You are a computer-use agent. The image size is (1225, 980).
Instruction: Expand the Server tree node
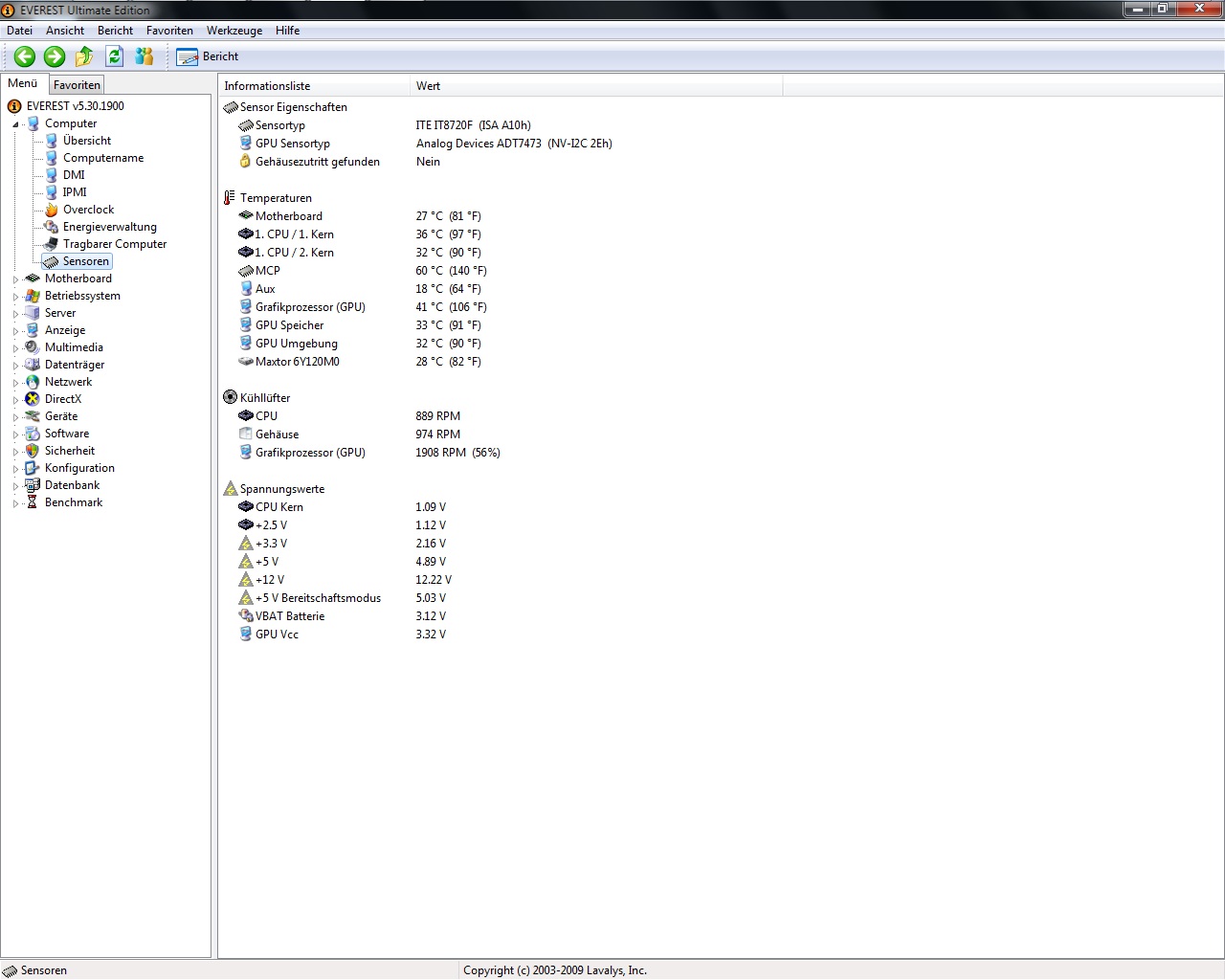pyautogui.click(x=15, y=314)
